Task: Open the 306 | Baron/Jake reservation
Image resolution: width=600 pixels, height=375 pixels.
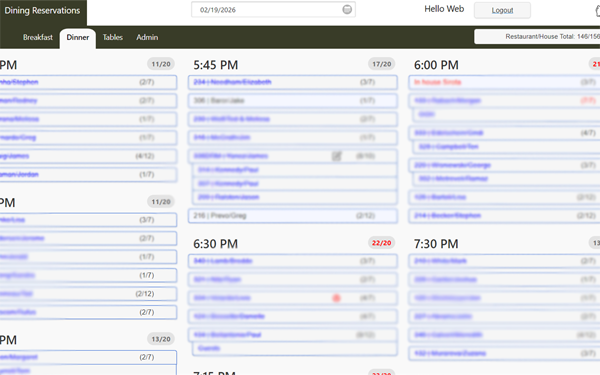Action: (293, 101)
